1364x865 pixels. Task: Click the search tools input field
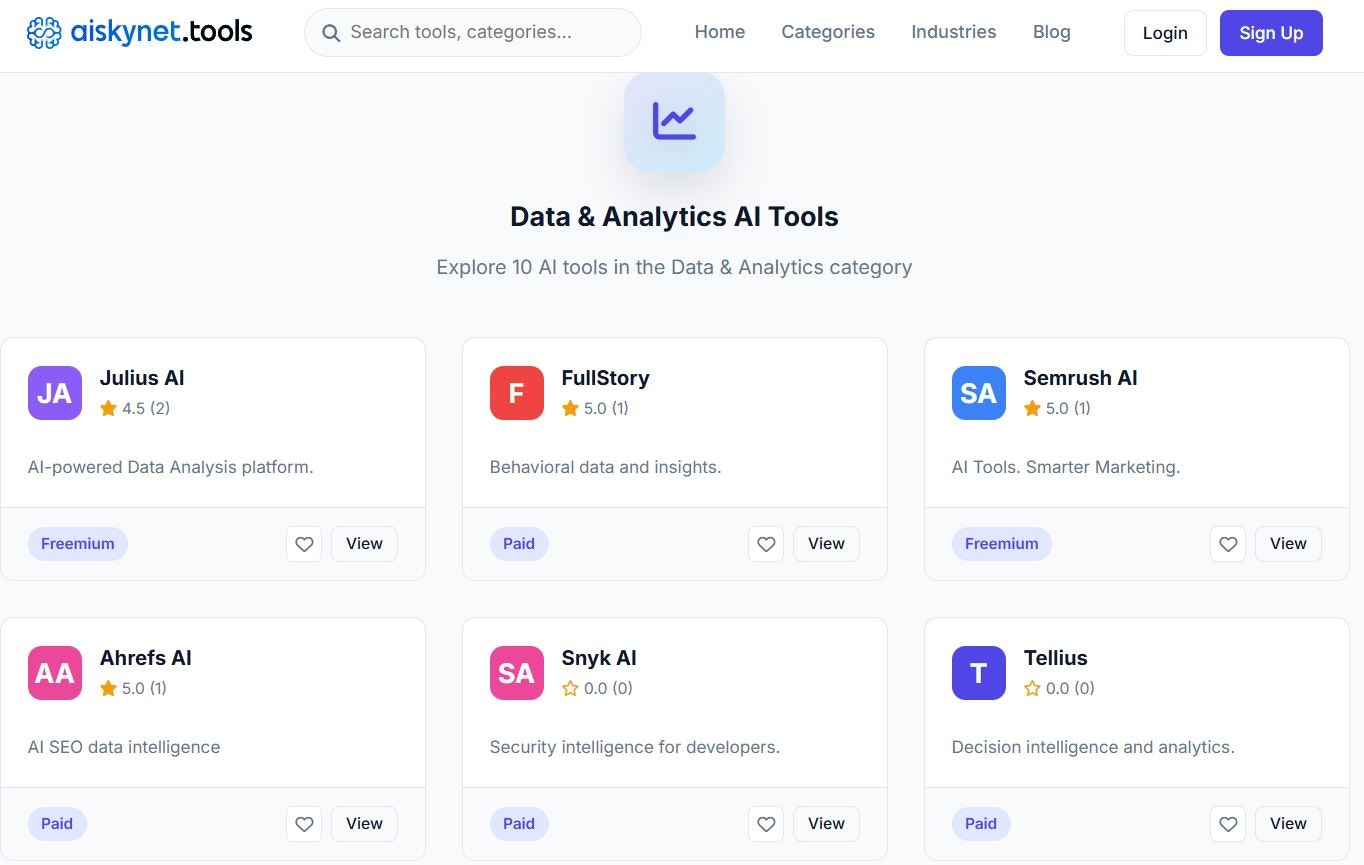coord(472,32)
